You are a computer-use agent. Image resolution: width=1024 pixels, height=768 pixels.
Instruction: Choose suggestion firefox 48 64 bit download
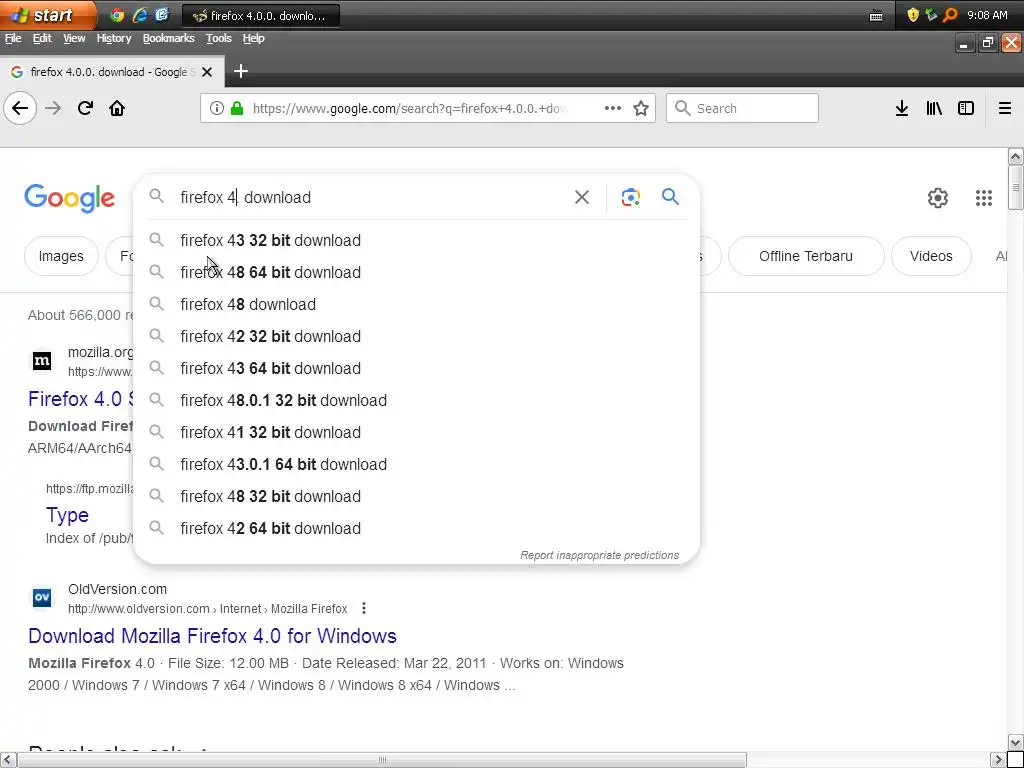[x=416, y=272]
